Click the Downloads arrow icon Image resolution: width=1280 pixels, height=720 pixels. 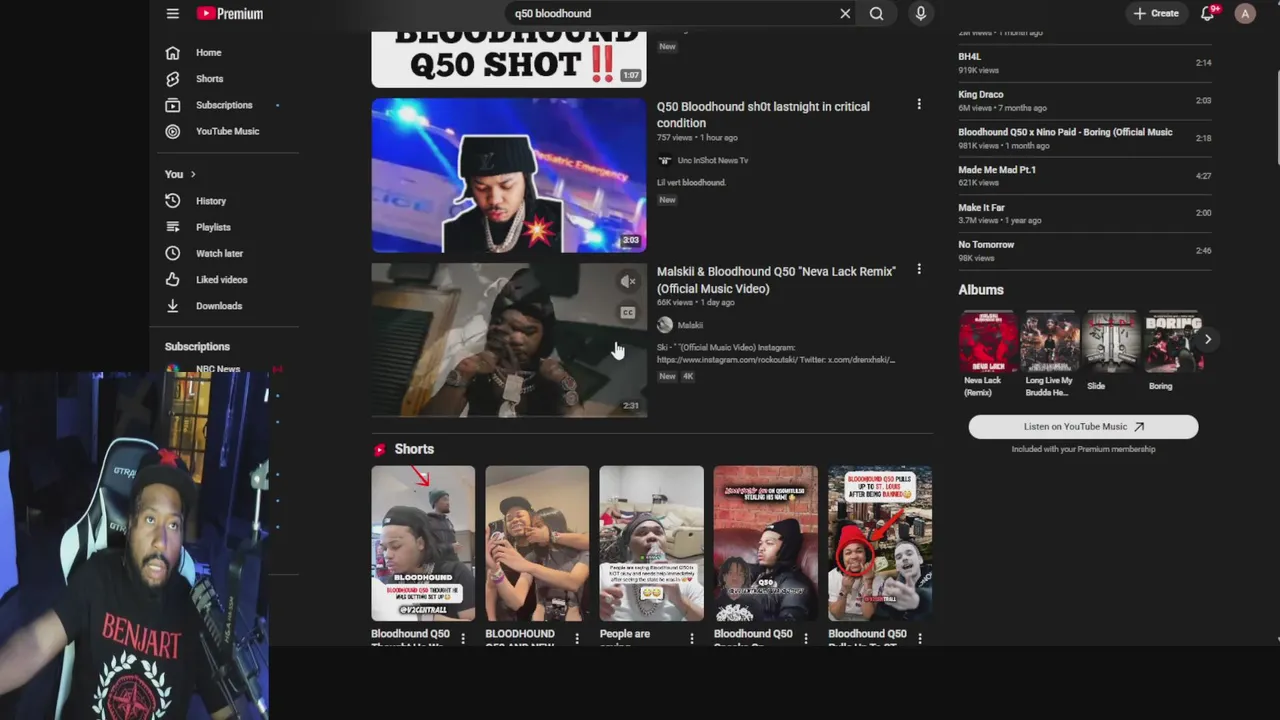click(x=173, y=306)
